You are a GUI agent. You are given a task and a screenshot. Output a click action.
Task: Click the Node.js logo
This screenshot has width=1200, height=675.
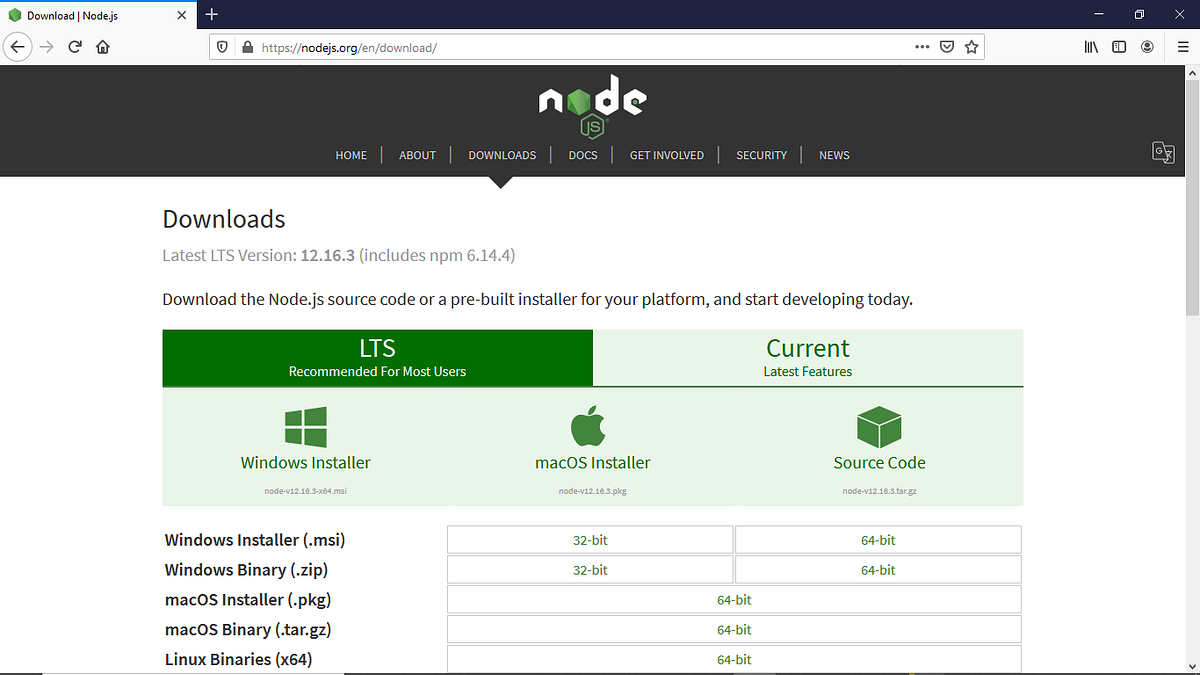(x=592, y=103)
